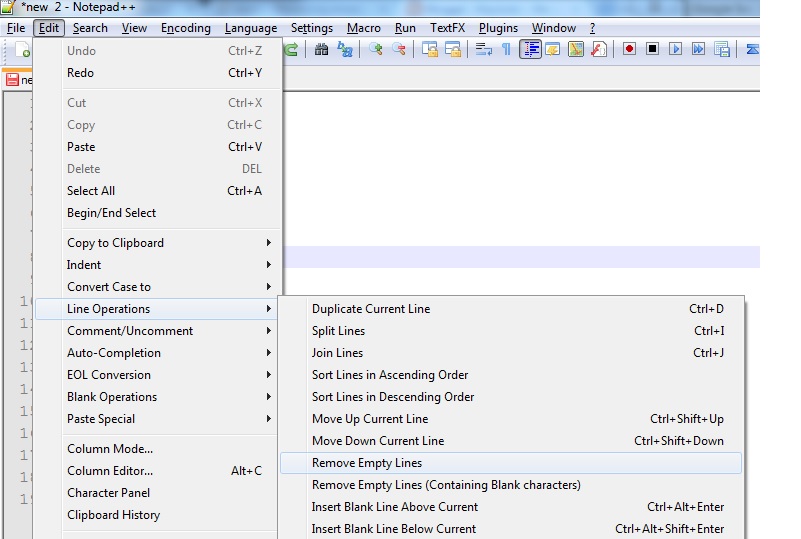801x539 pixels.
Task: Select Duplicate Current Line
Action: pos(511,309)
